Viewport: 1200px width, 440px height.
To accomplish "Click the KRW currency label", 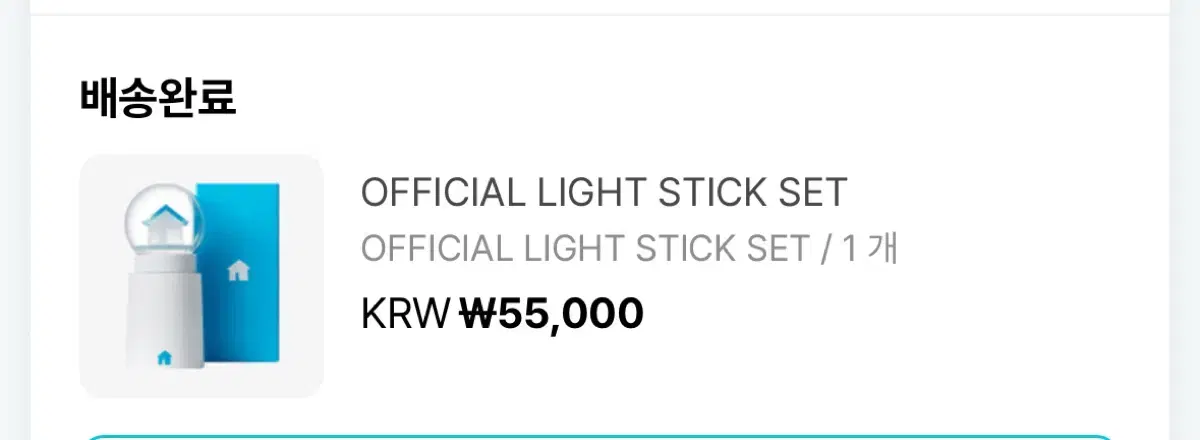I will [405, 314].
